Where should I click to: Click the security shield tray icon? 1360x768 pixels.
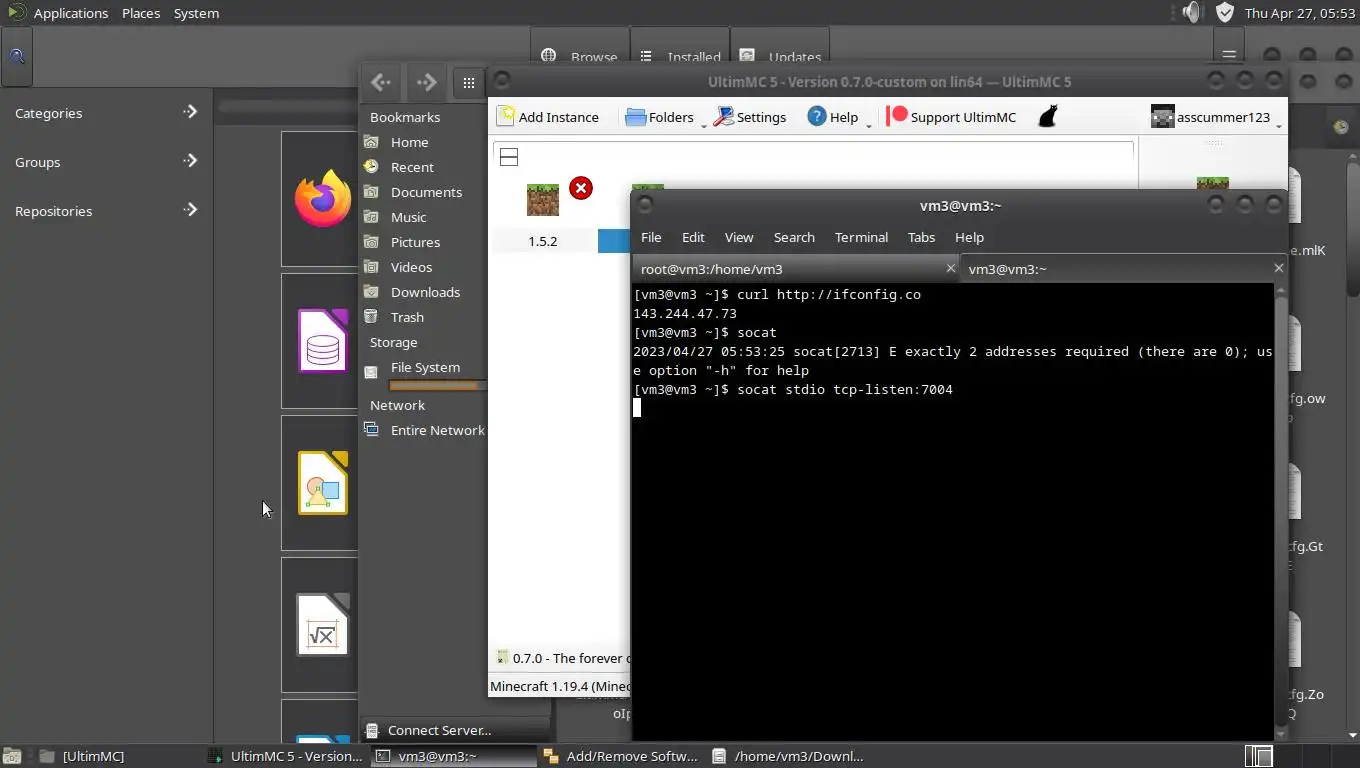tap(1225, 13)
